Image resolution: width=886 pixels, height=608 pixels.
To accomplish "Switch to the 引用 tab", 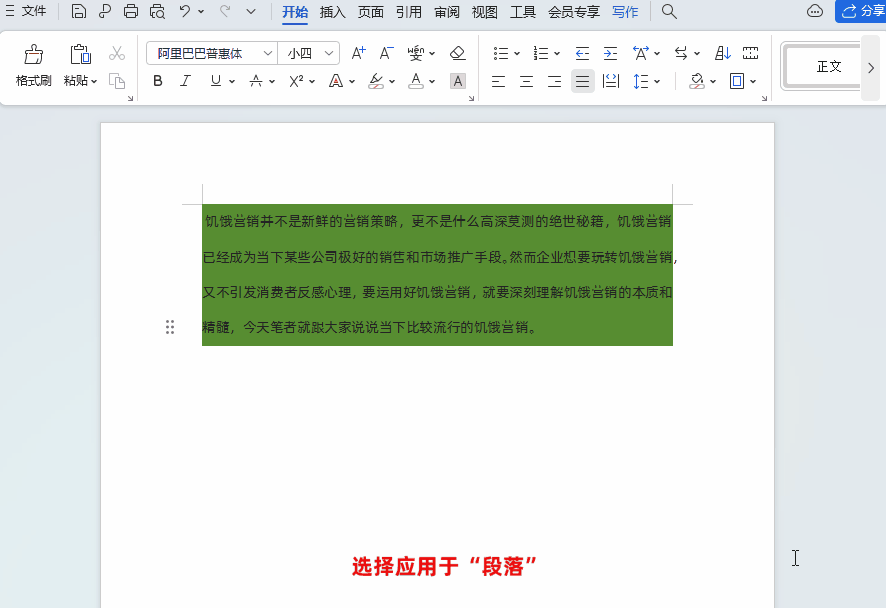I will [409, 12].
